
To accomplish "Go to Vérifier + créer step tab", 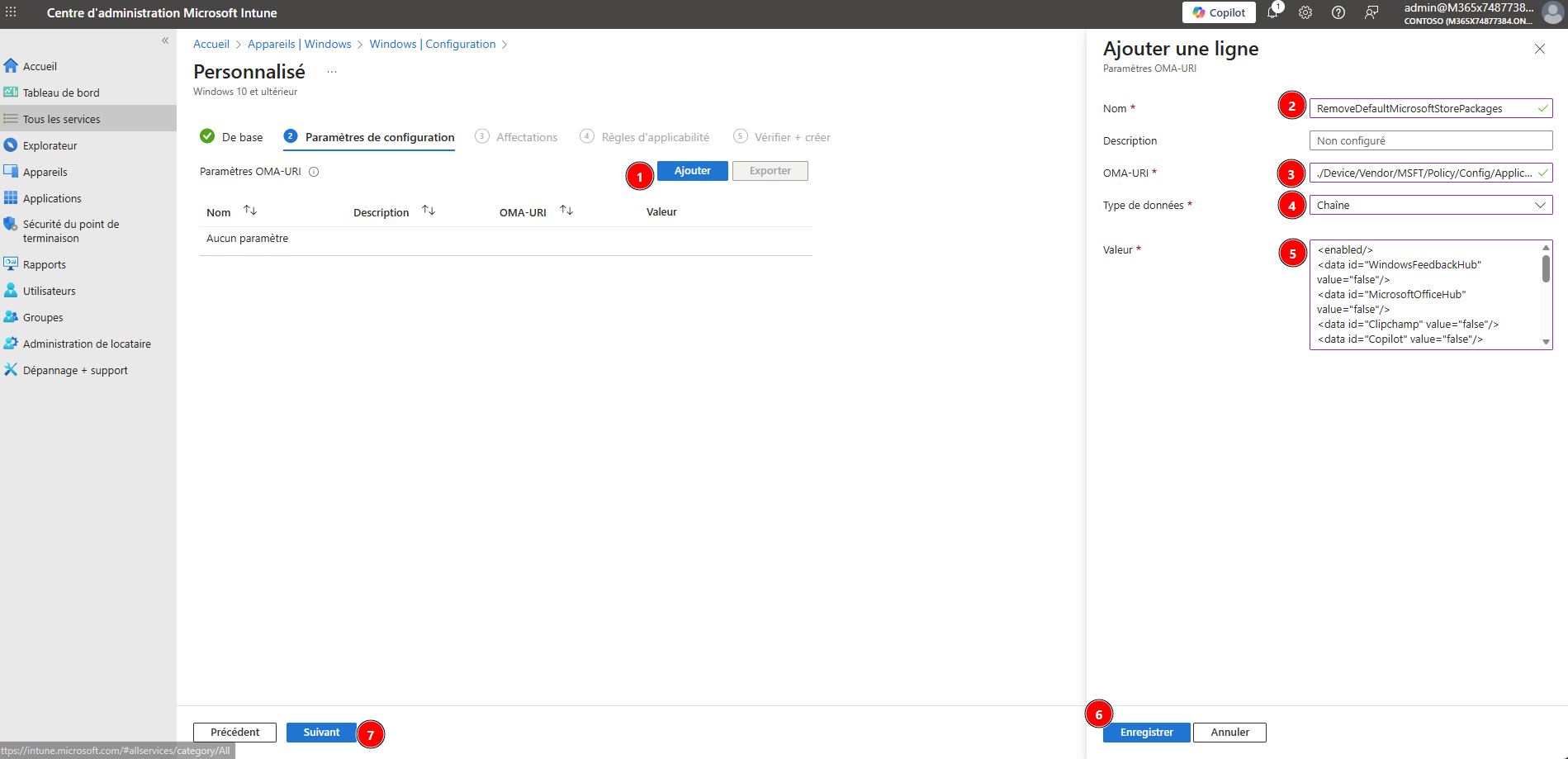I will click(782, 137).
